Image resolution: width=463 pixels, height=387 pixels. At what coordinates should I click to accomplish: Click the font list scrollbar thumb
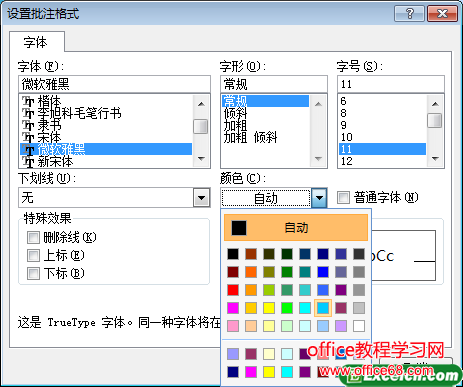tap(201, 126)
